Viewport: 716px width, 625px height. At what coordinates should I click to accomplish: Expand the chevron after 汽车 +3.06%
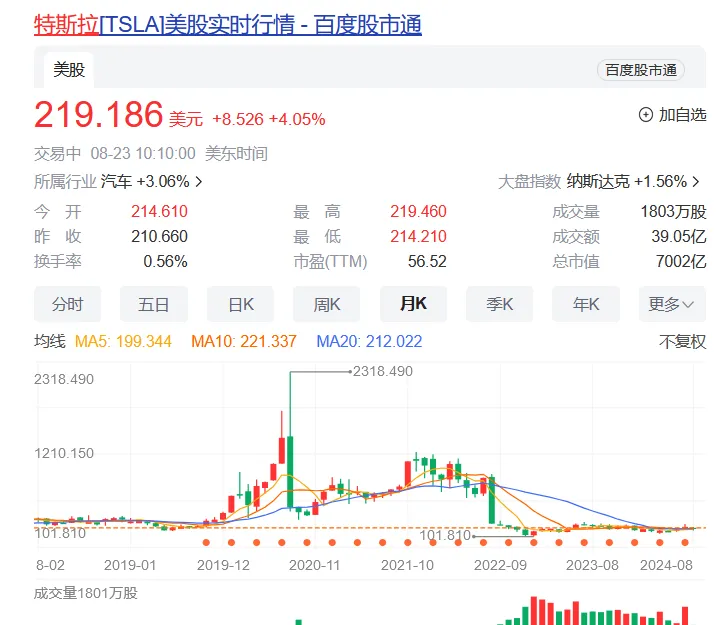(199, 182)
